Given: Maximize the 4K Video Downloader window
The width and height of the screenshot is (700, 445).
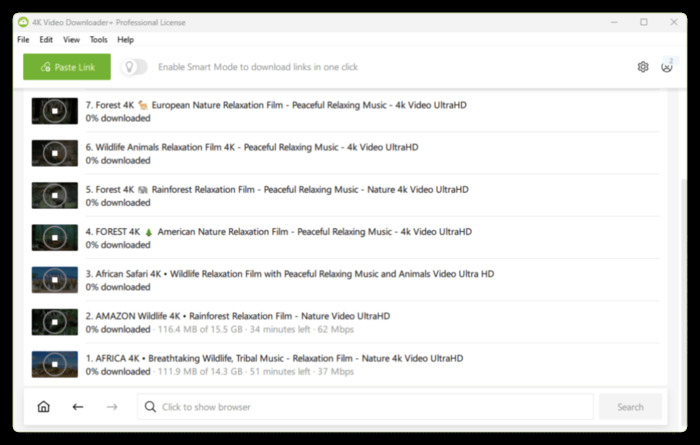Looking at the screenshot, I should (x=644, y=22).
